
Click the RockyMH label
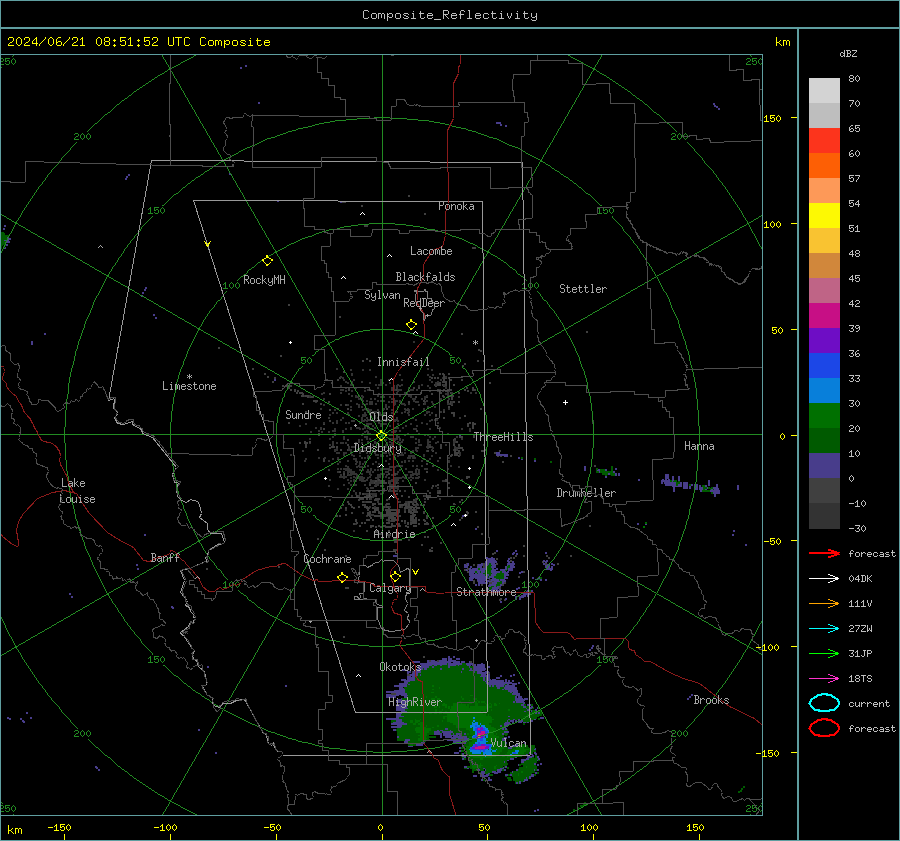pyautogui.click(x=264, y=280)
